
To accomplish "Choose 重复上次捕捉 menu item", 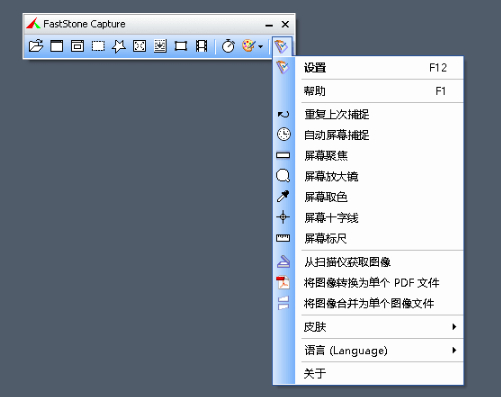I will pos(368,114).
